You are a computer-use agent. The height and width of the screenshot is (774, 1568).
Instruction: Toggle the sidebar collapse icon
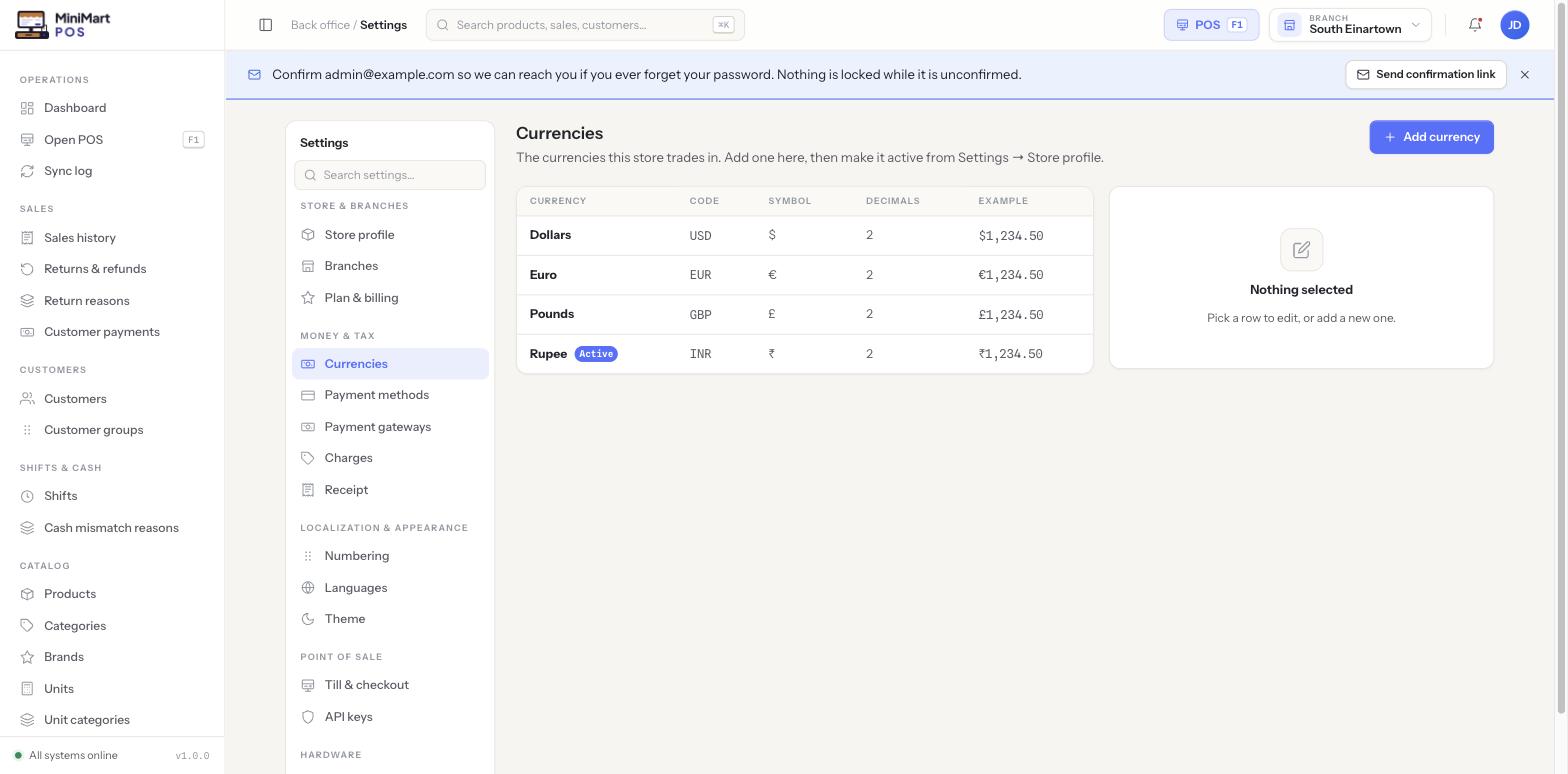pyautogui.click(x=266, y=25)
